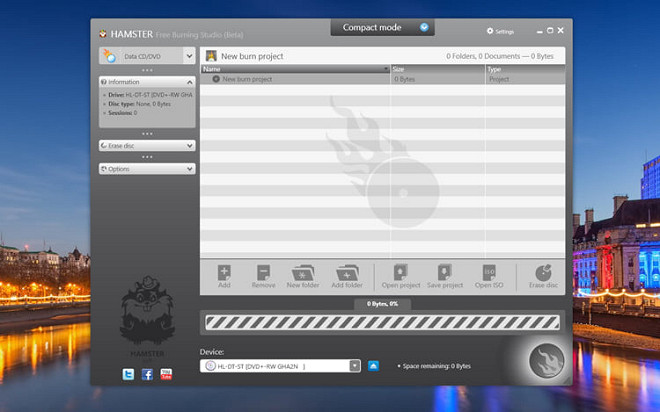Viewport: 660px width, 412px height.
Task: Save project using toolbar icon
Action: point(444,276)
